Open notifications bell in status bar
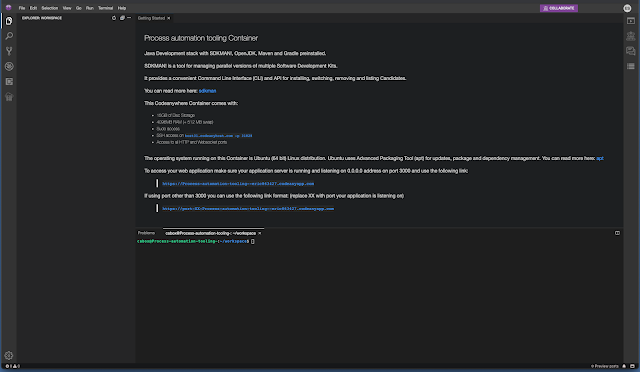Image resolution: width=640 pixels, height=372 pixels. [x=624, y=366]
